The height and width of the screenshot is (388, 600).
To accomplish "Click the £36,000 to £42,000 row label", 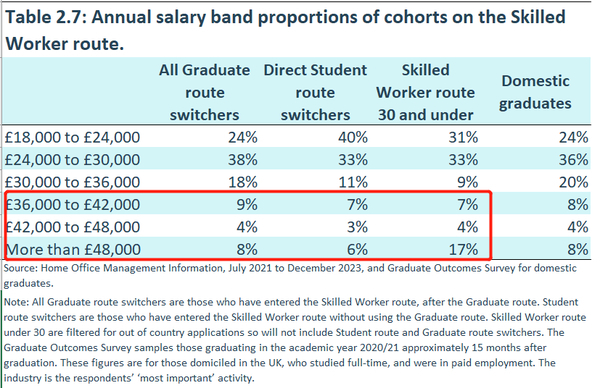I will tap(72, 204).
